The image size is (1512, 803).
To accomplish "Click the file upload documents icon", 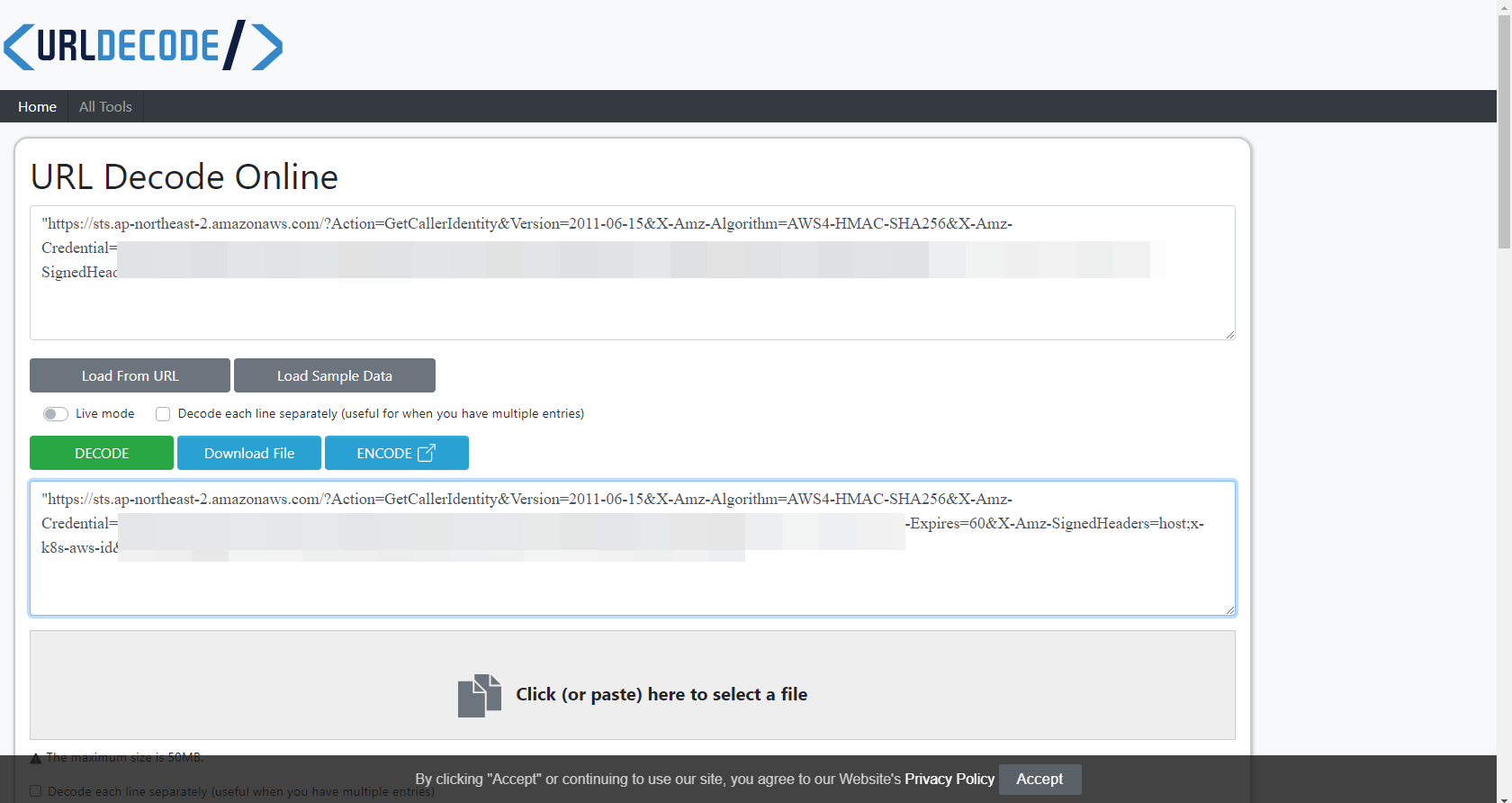I will tap(479, 695).
